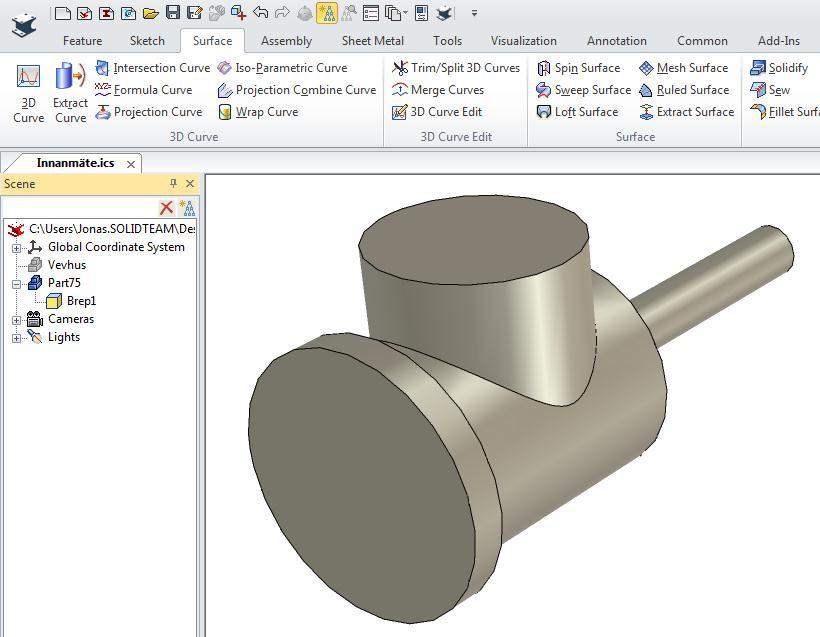The width and height of the screenshot is (820, 637).
Task: Create a Ruled Surface
Action: pos(684,90)
